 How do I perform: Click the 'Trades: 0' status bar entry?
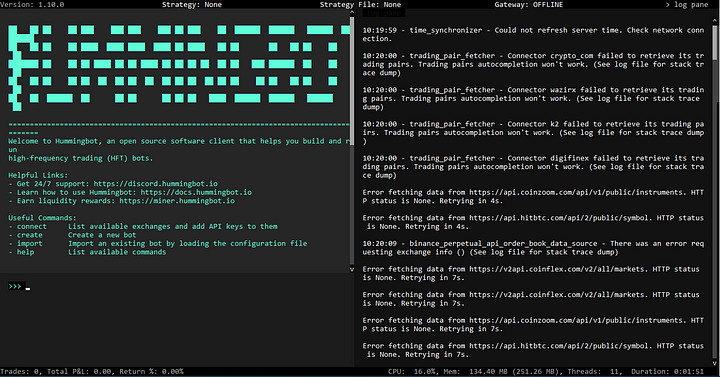click(x=19, y=371)
